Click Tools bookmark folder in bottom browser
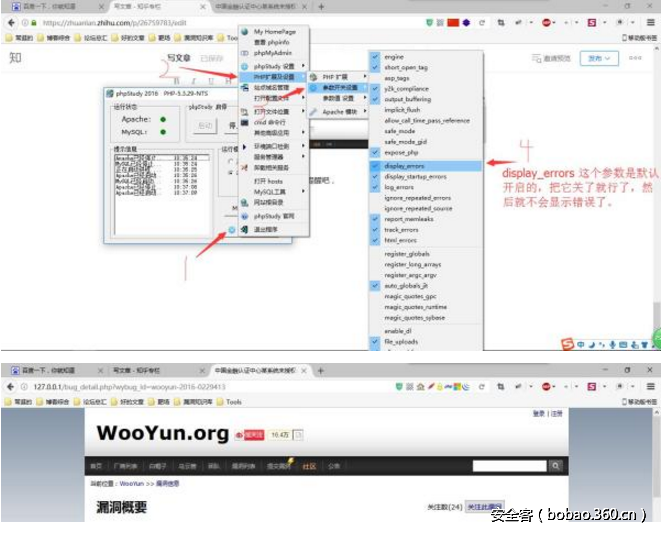This screenshot has width=661, height=533. pos(229,402)
